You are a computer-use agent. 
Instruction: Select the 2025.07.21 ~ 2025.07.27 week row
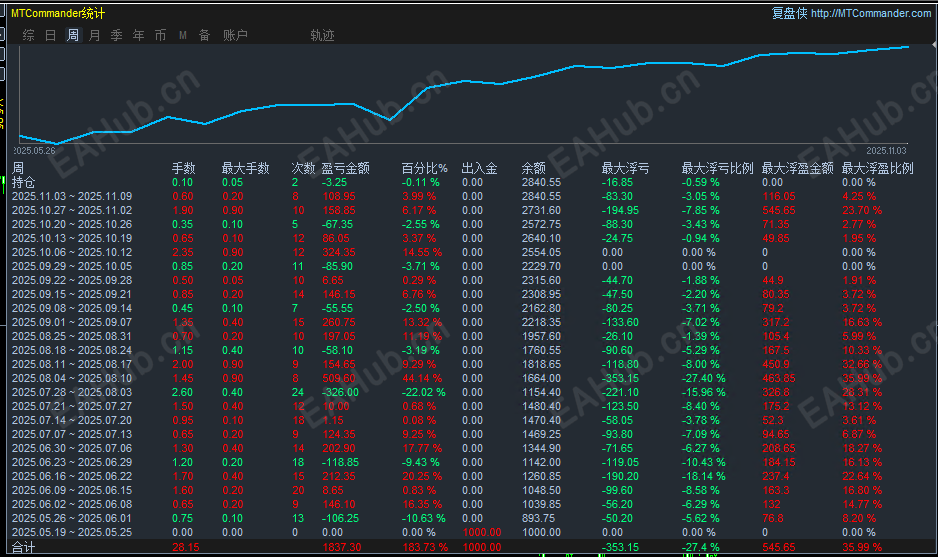click(x=470, y=406)
